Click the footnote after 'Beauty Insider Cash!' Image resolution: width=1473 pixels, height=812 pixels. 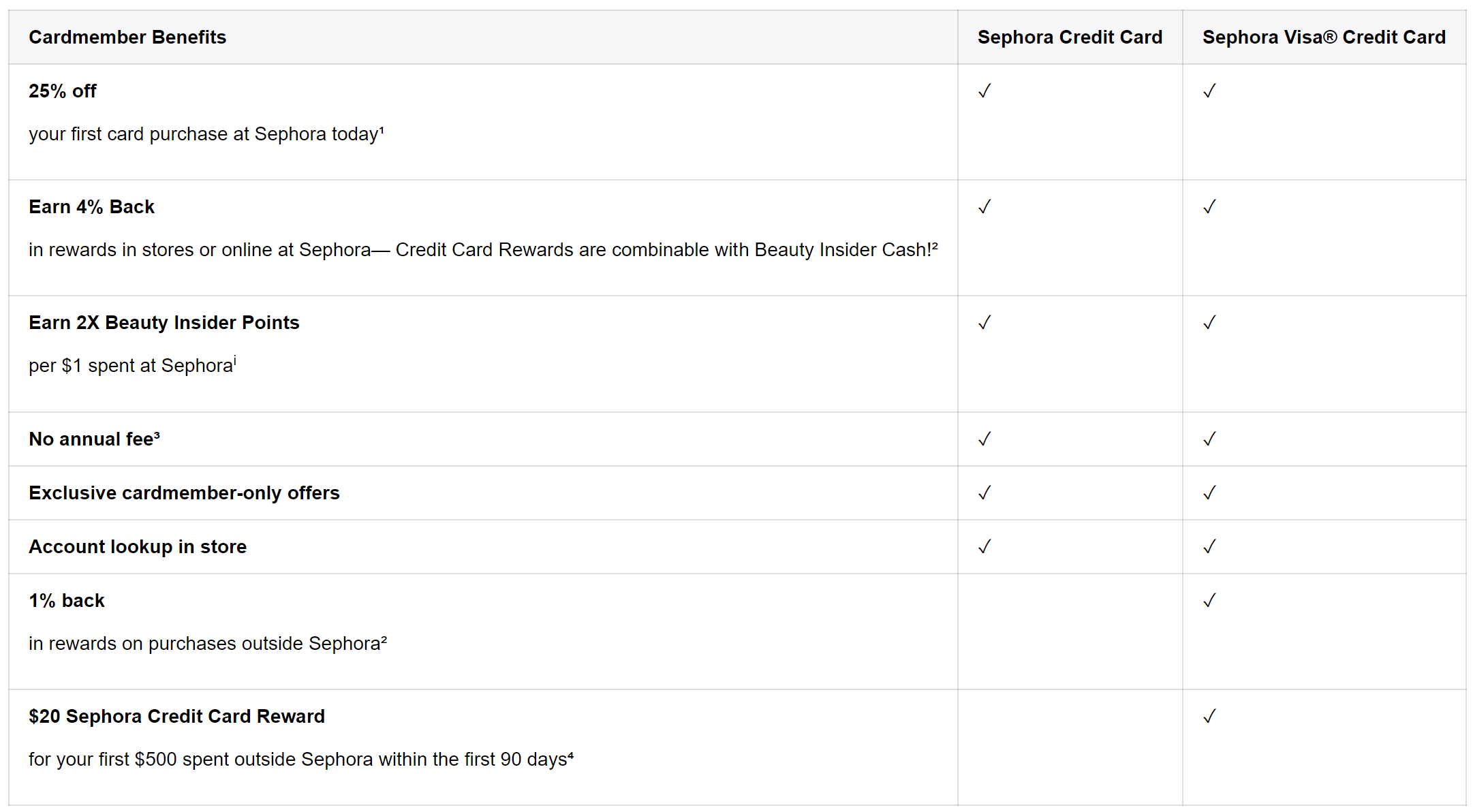coord(935,245)
